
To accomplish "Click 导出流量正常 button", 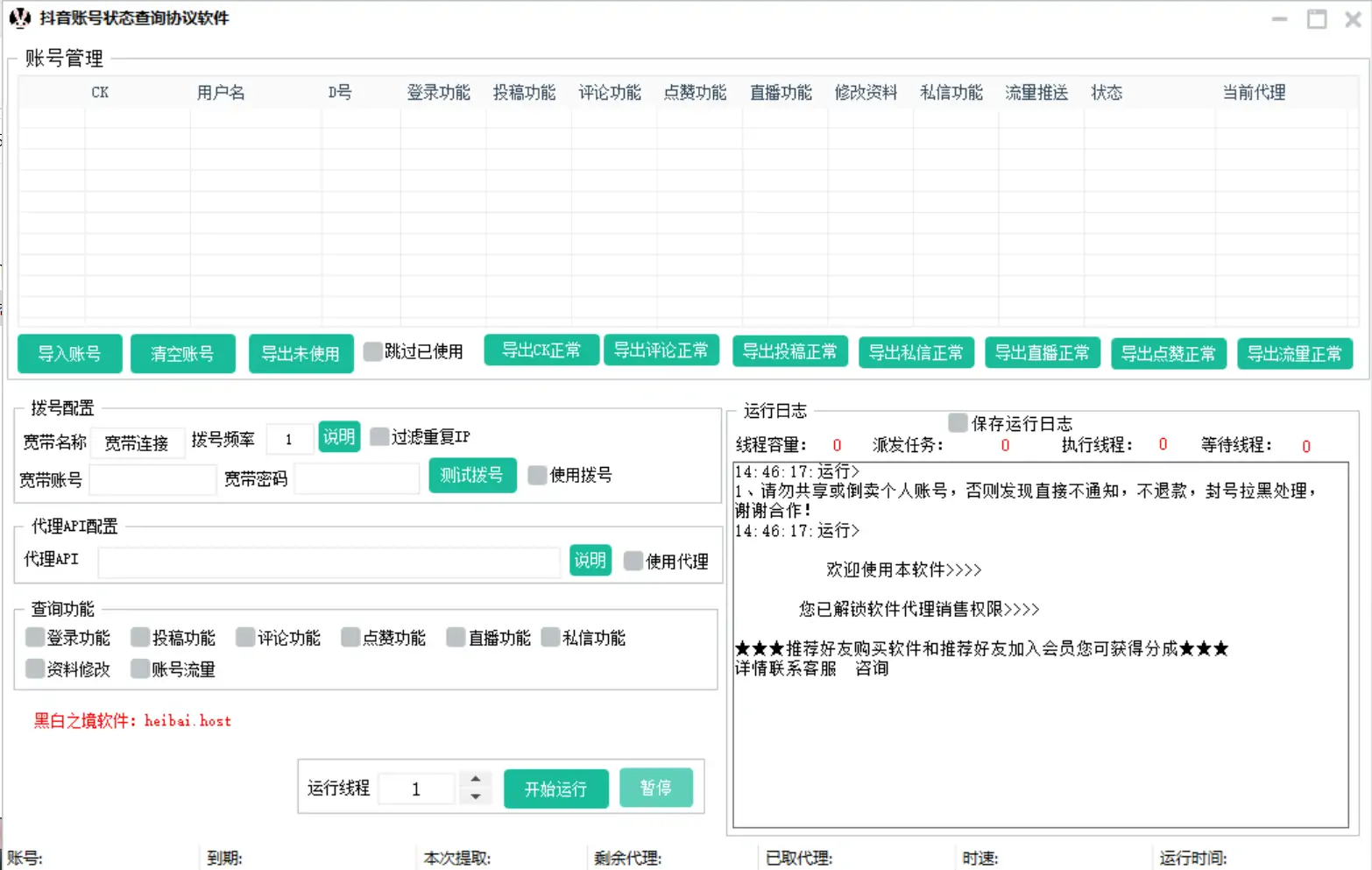I will coord(1295,354).
